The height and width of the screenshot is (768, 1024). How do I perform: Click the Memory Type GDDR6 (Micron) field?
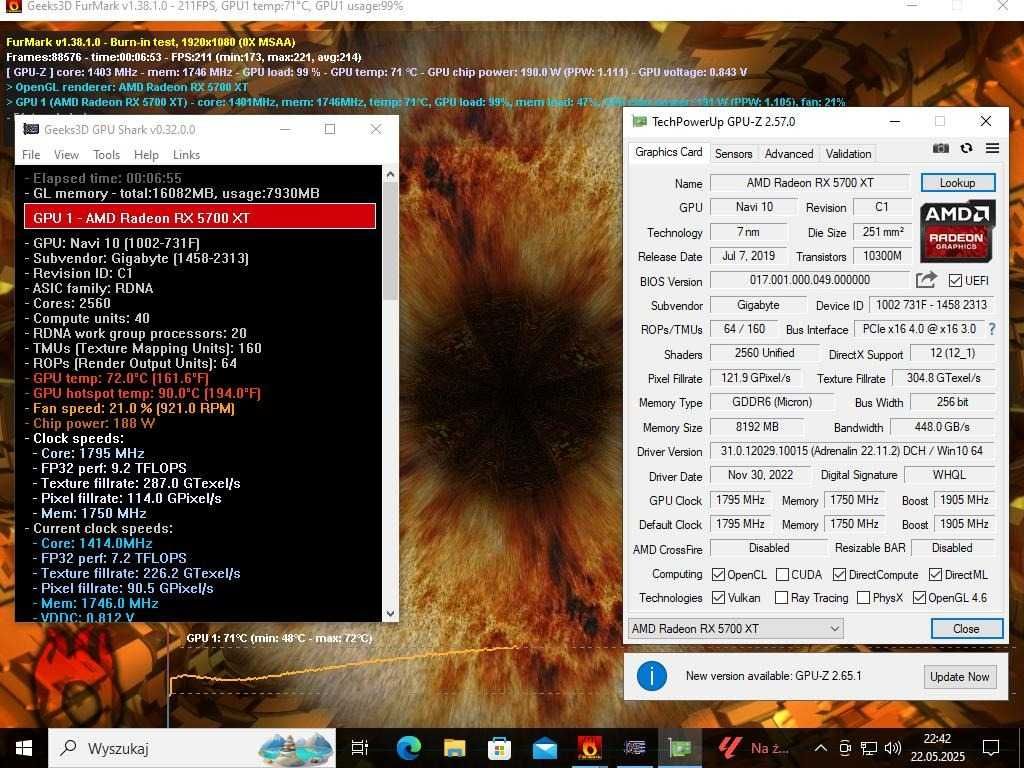[x=771, y=402]
